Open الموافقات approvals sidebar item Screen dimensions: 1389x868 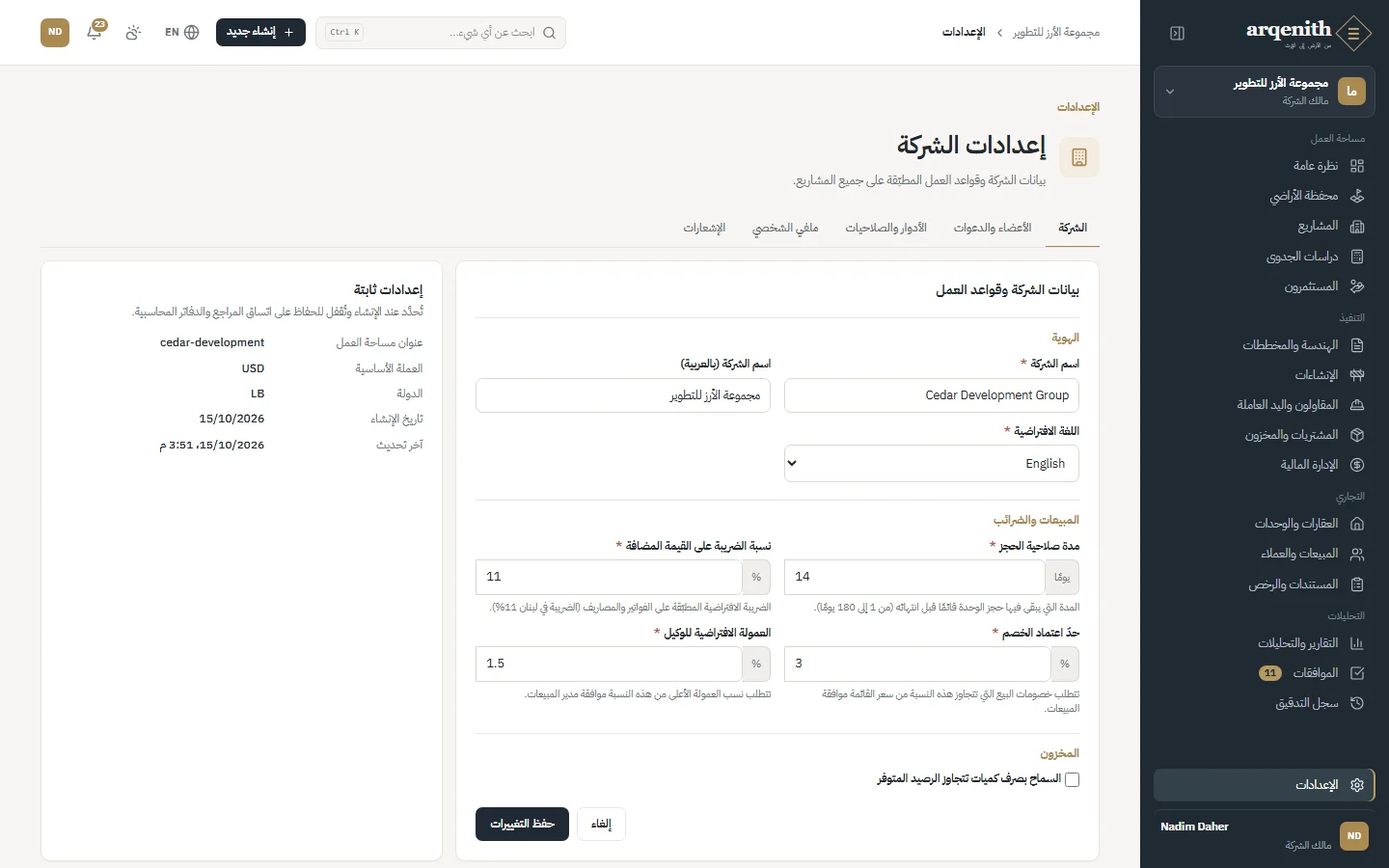1265,673
